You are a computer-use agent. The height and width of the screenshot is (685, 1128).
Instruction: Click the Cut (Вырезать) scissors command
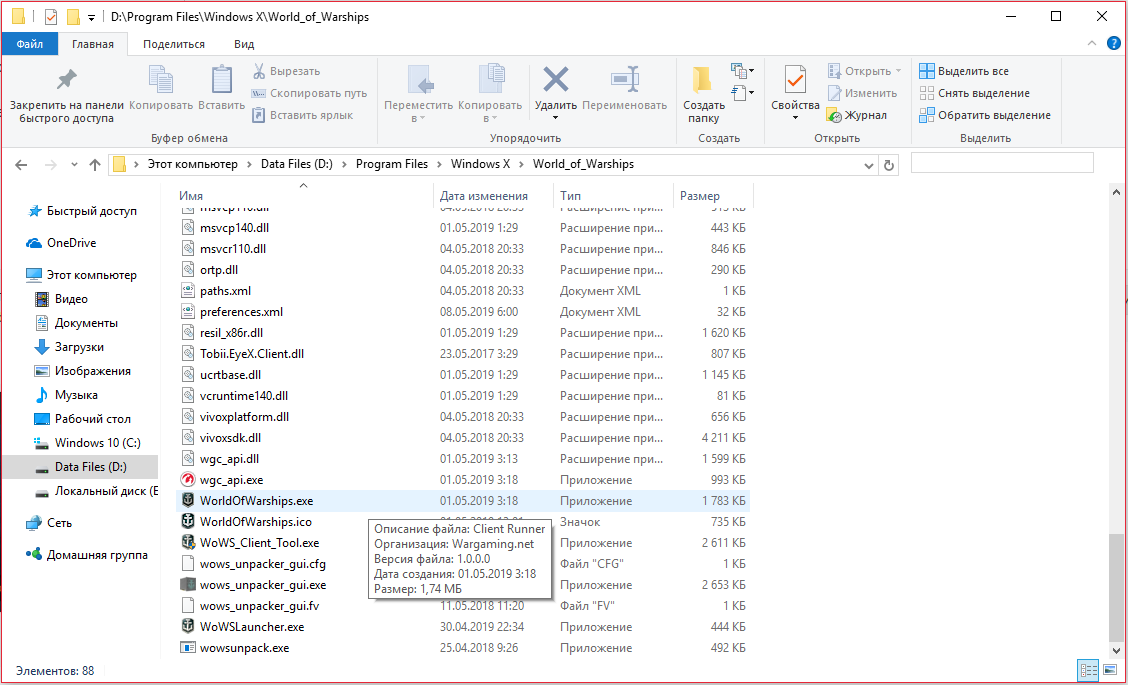[286, 71]
